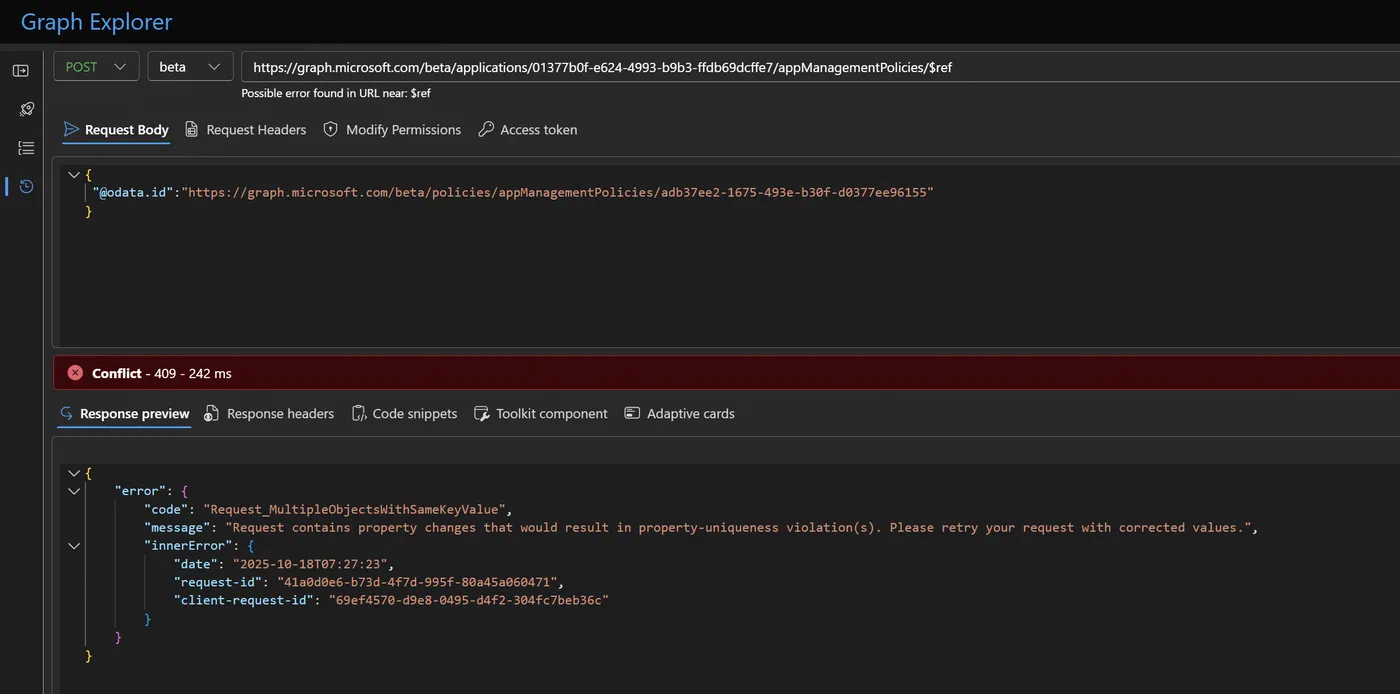This screenshot has height=694, width=1400.
Task: Open the Access token tab
Action: (528, 130)
